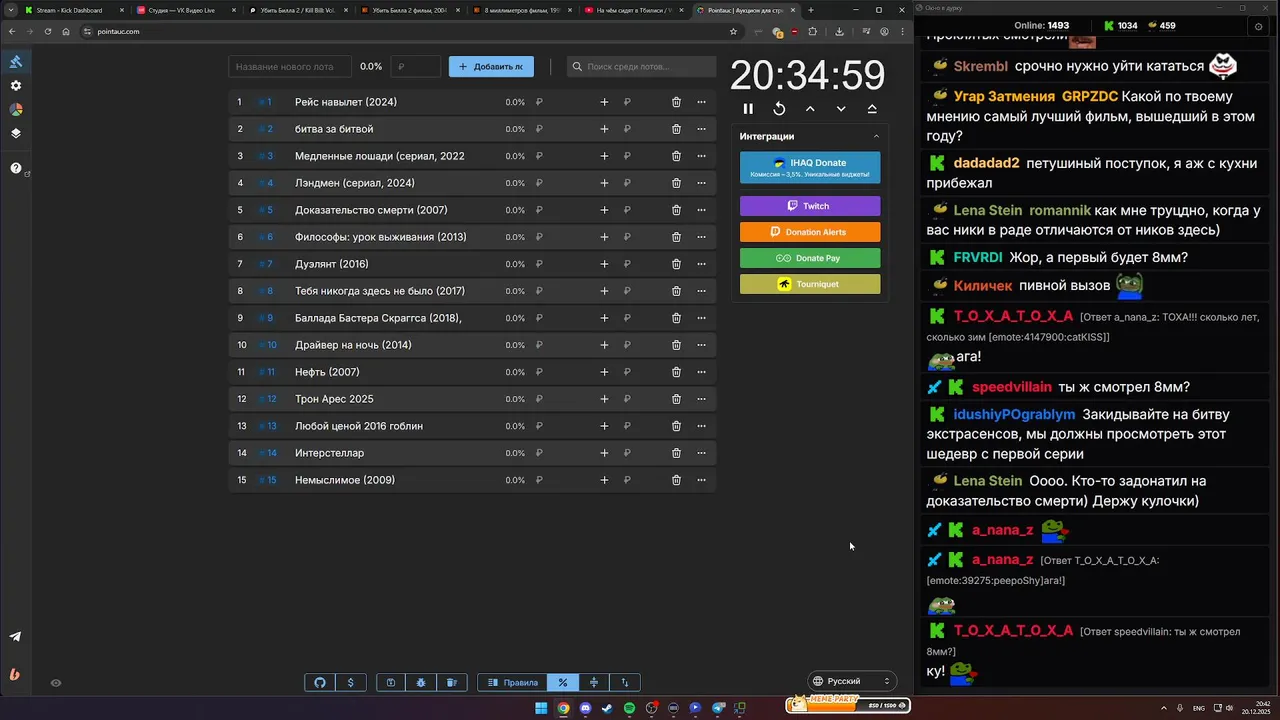Click plus icon for 'Лэндмен (сериал, 2024)'
Viewport: 1280px width, 720px height.
604,183
